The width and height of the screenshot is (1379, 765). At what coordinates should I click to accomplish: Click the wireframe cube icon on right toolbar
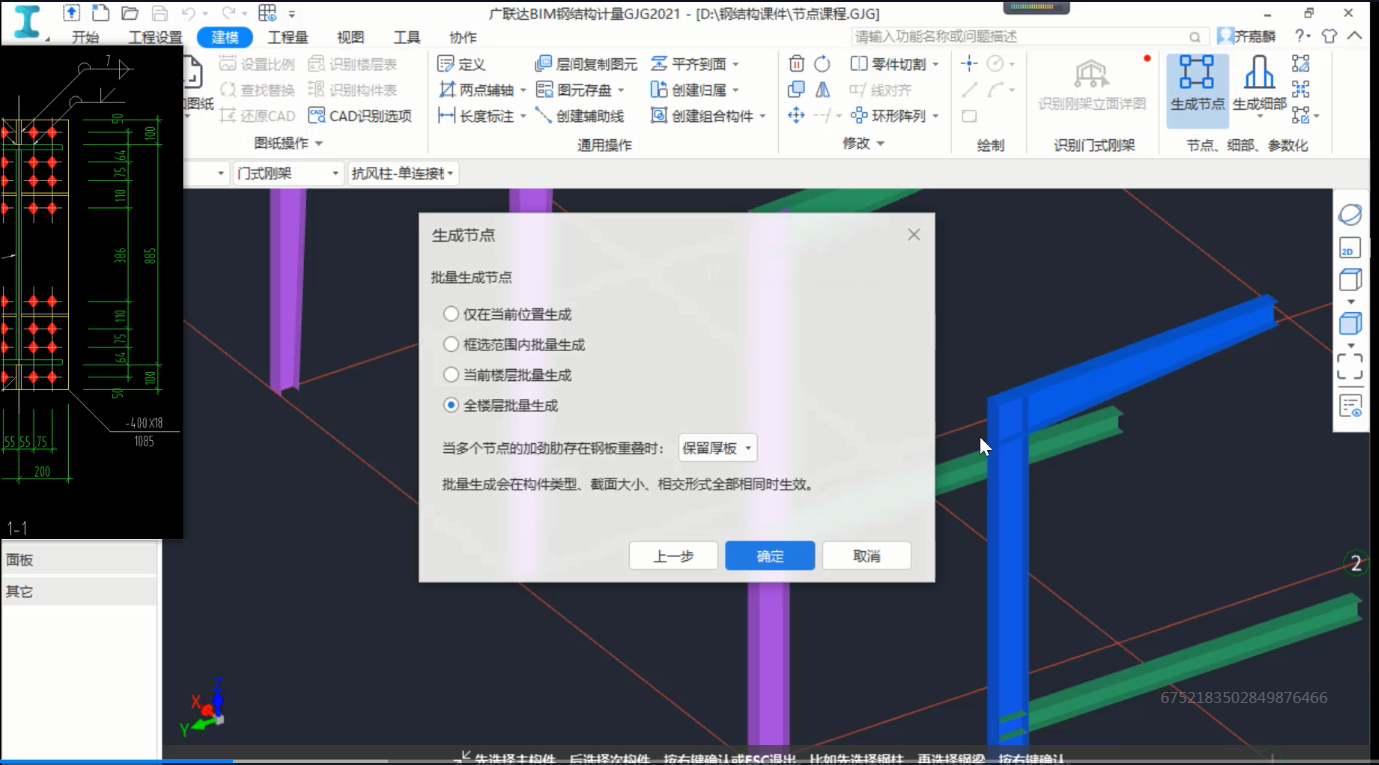(x=1350, y=280)
